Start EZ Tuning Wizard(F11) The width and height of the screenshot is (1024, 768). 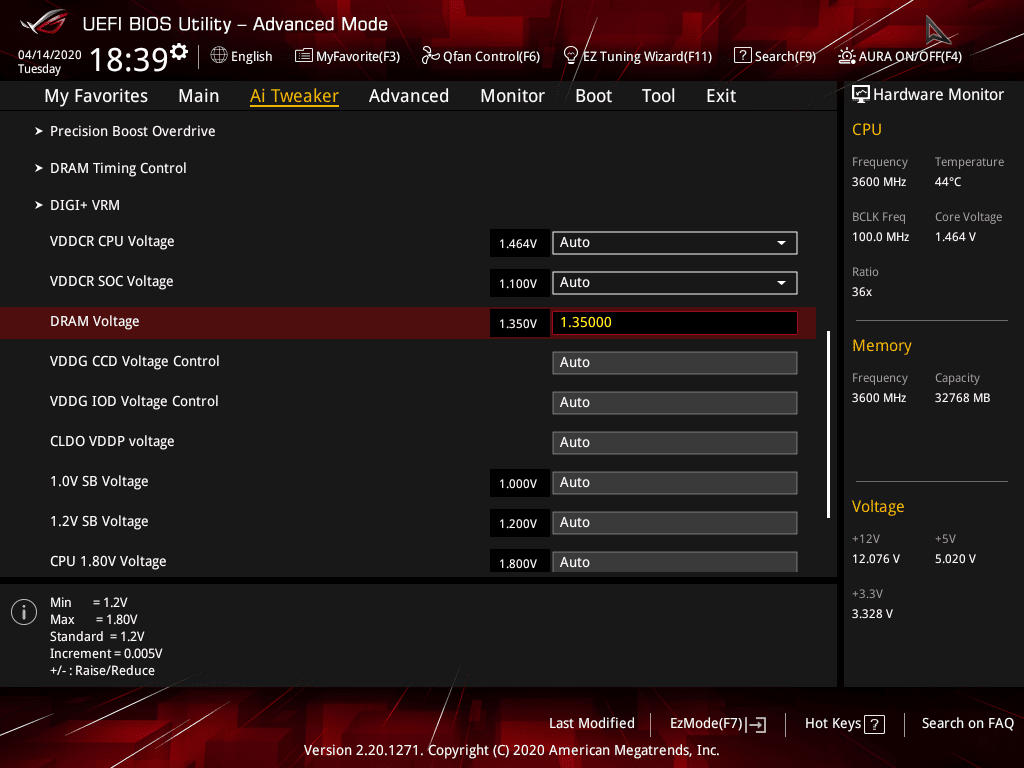pyautogui.click(x=647, y=56)
